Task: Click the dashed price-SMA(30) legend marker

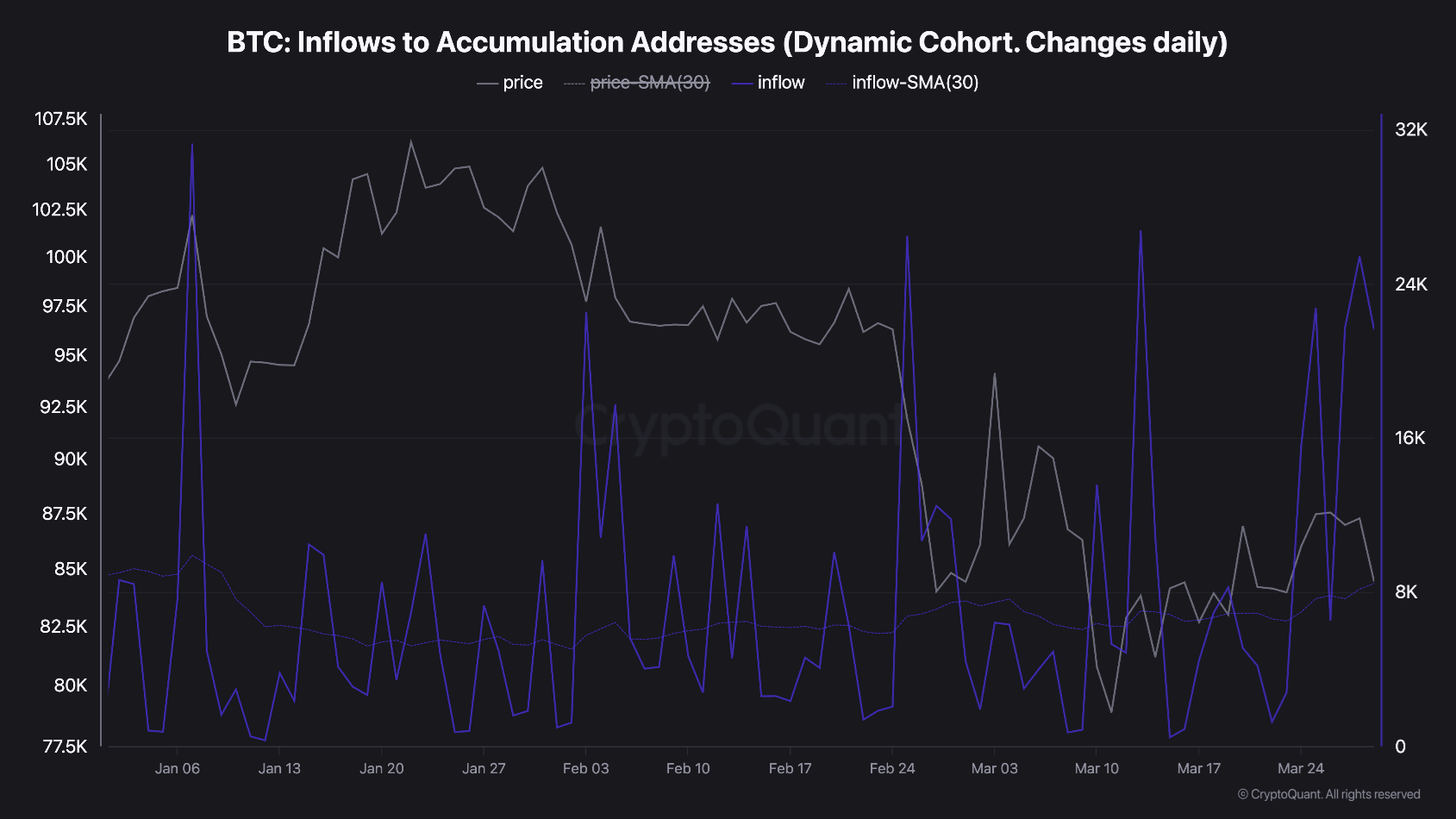Action: 574,84
